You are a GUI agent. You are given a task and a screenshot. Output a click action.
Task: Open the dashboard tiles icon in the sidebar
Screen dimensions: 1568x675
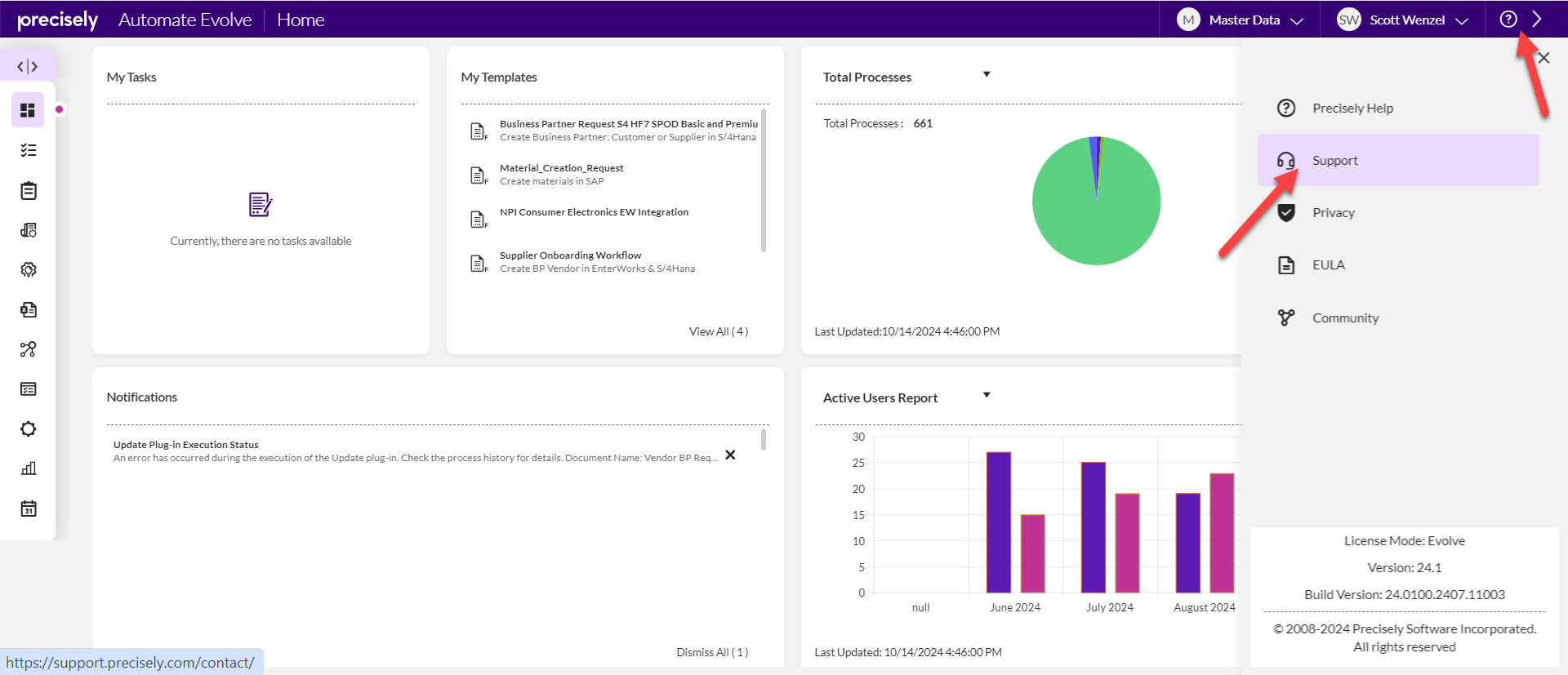click(28, 110)
